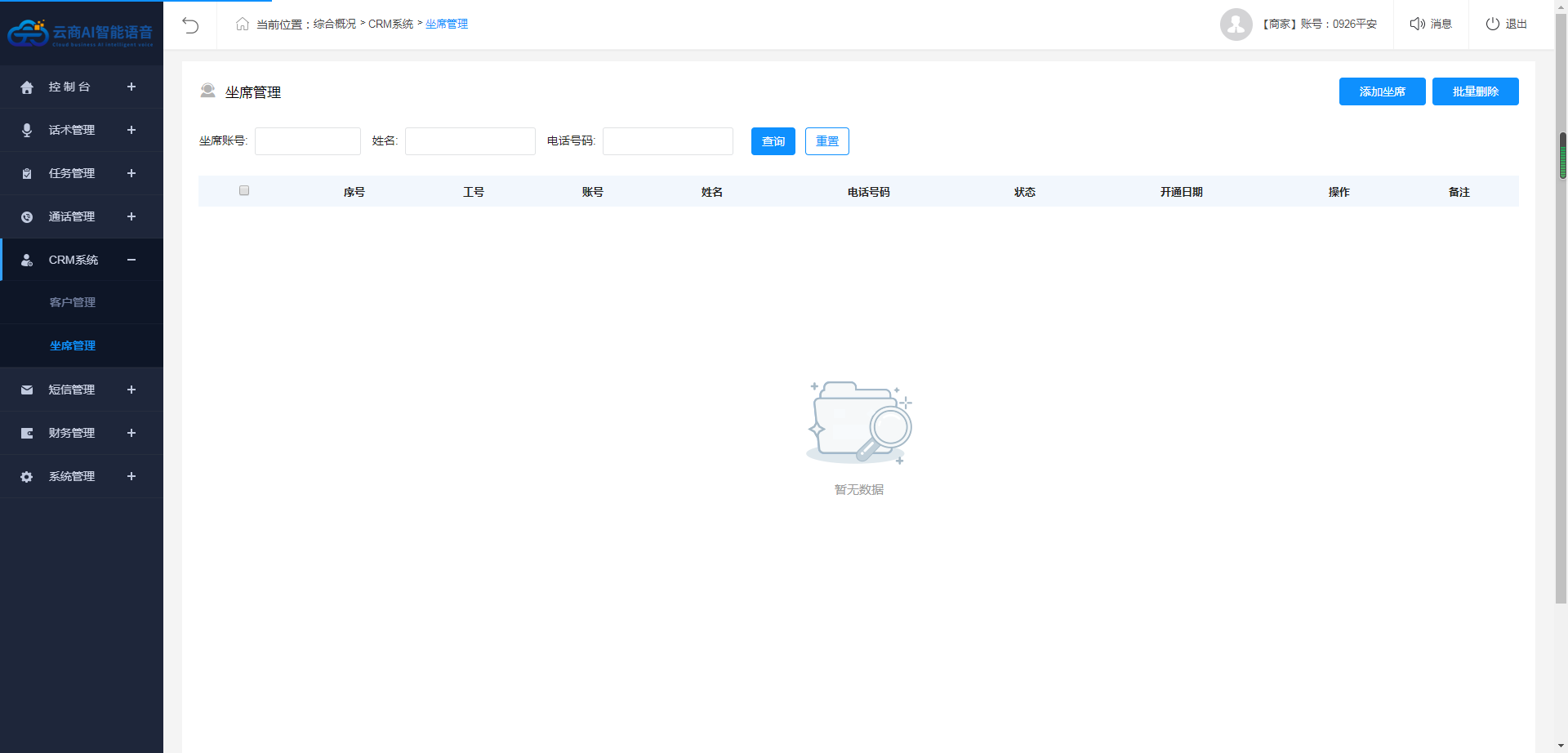Viewport: 1568px width, 753px height.
Task: Toggle the select-all checkbox in table header
Action: [x=244, y=190]
